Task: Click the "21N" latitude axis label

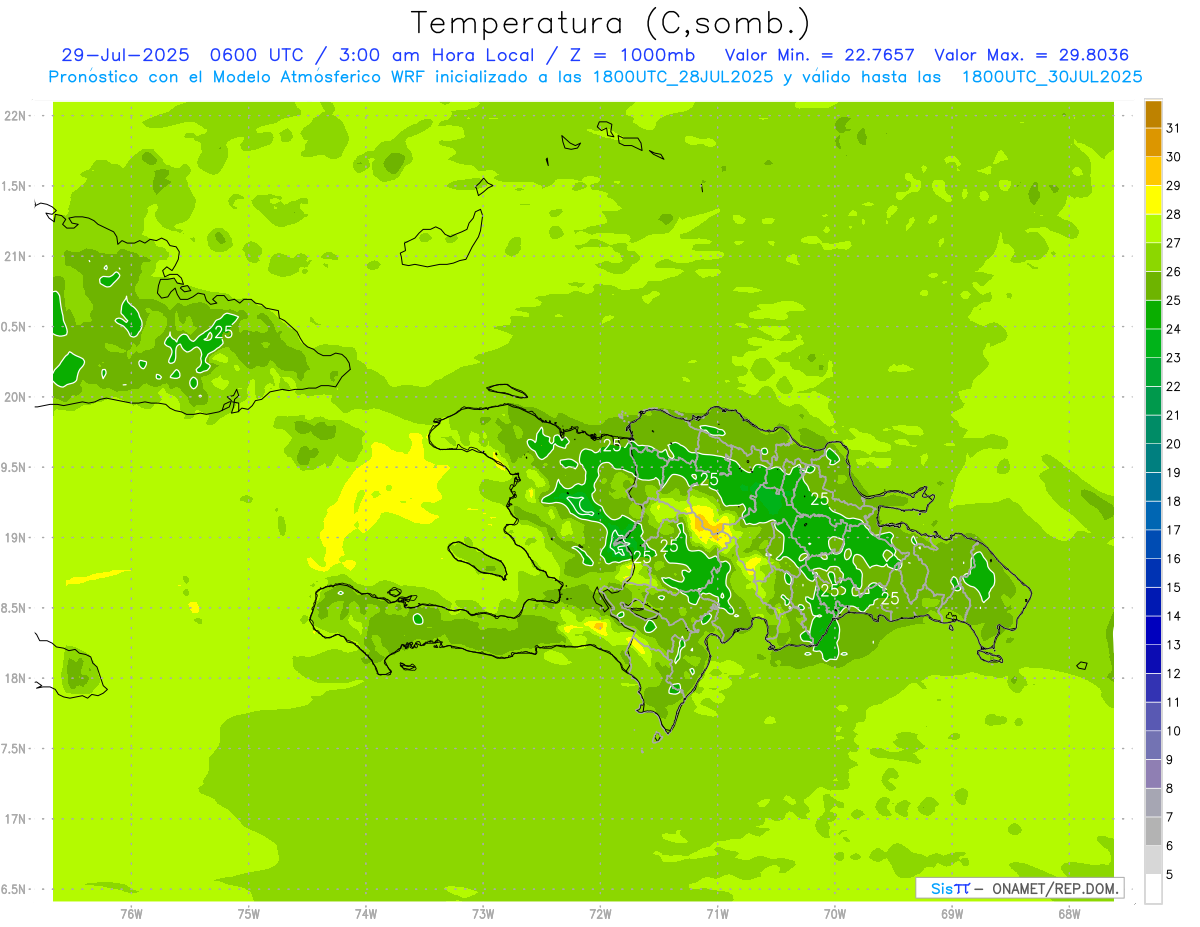Action: coord(15,257)
